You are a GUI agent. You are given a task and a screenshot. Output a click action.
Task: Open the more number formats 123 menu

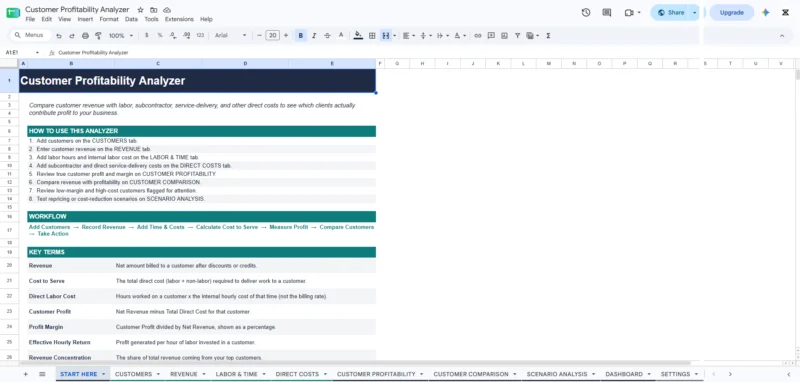click(x=200, y=35)
